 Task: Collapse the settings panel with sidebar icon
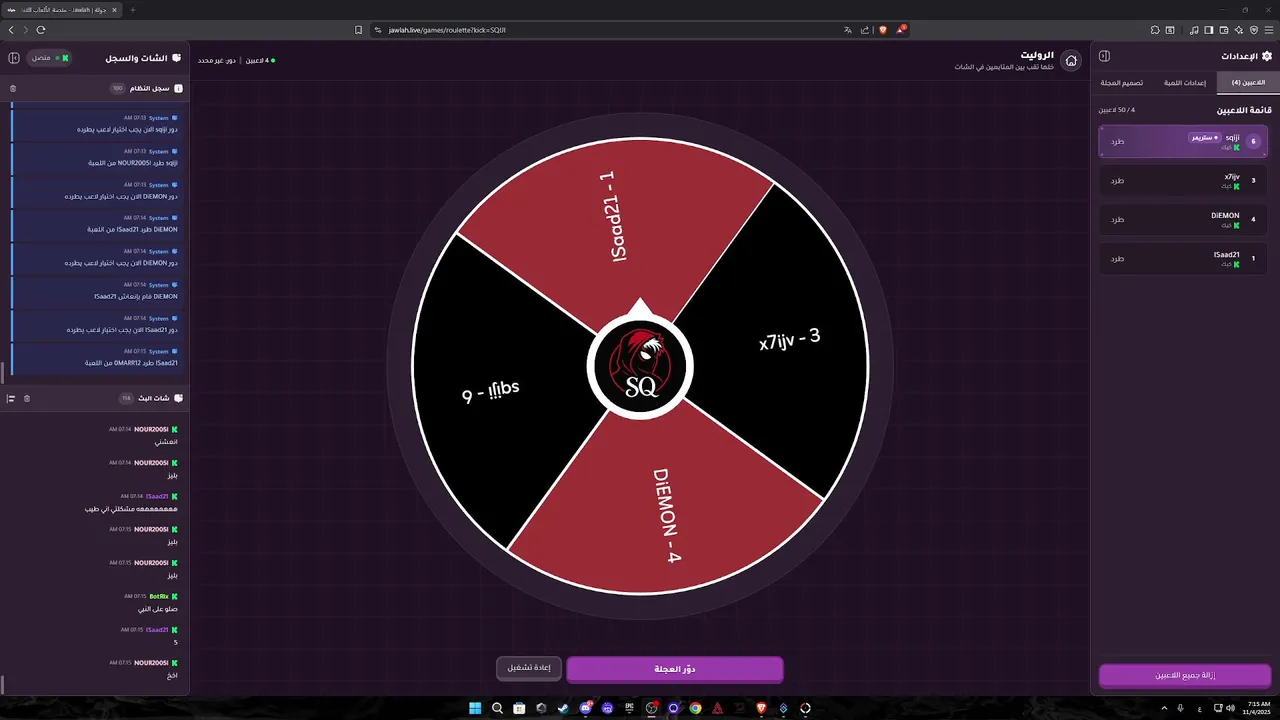point(1105,56)
